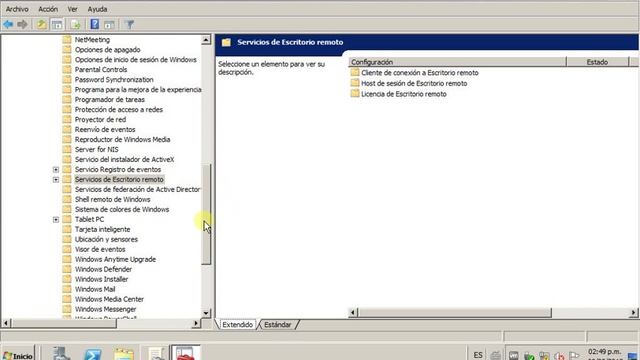The width and height of the screenshot is (640, 360).
Task: Click the document taskbar application icon
Action: click(x=156, y=353)
